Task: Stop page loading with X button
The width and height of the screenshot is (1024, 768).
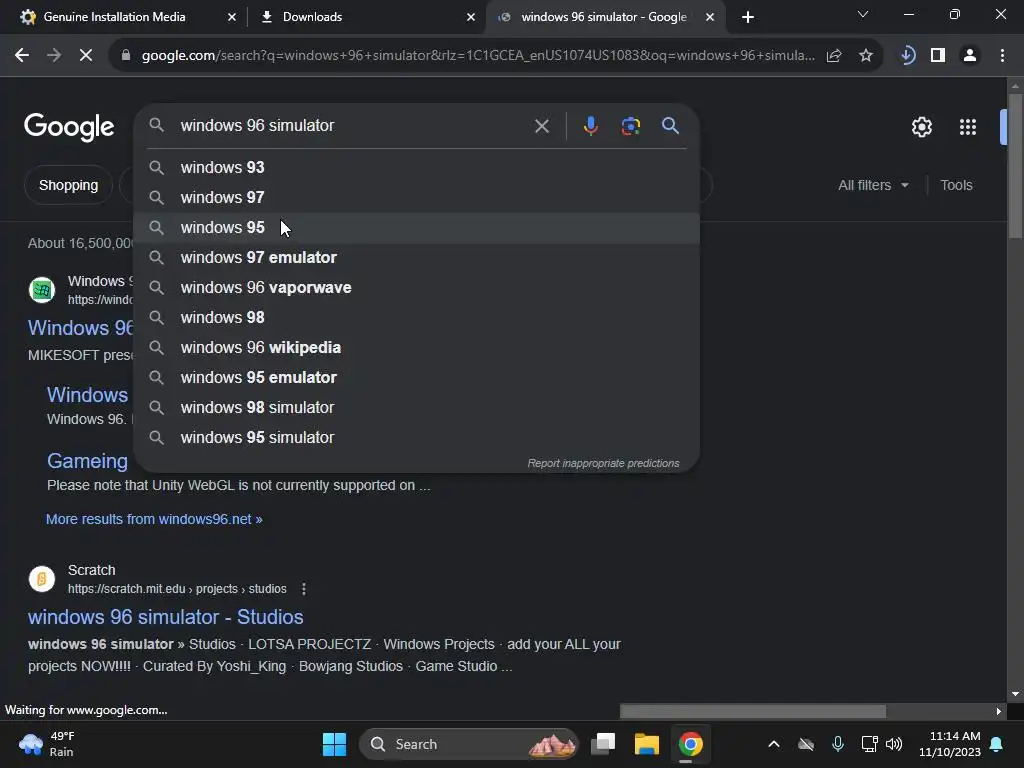Action: pyautogui.click(x=86, y=56)
